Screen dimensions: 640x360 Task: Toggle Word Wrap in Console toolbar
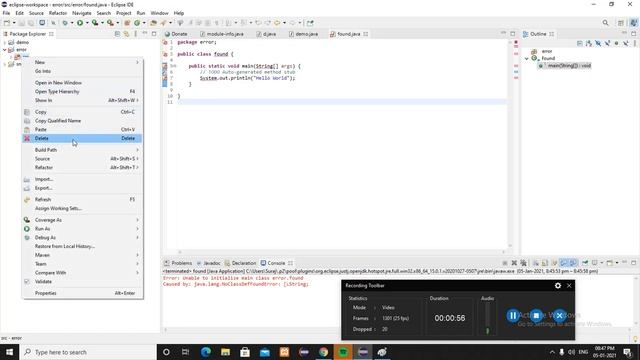[554, 263]
